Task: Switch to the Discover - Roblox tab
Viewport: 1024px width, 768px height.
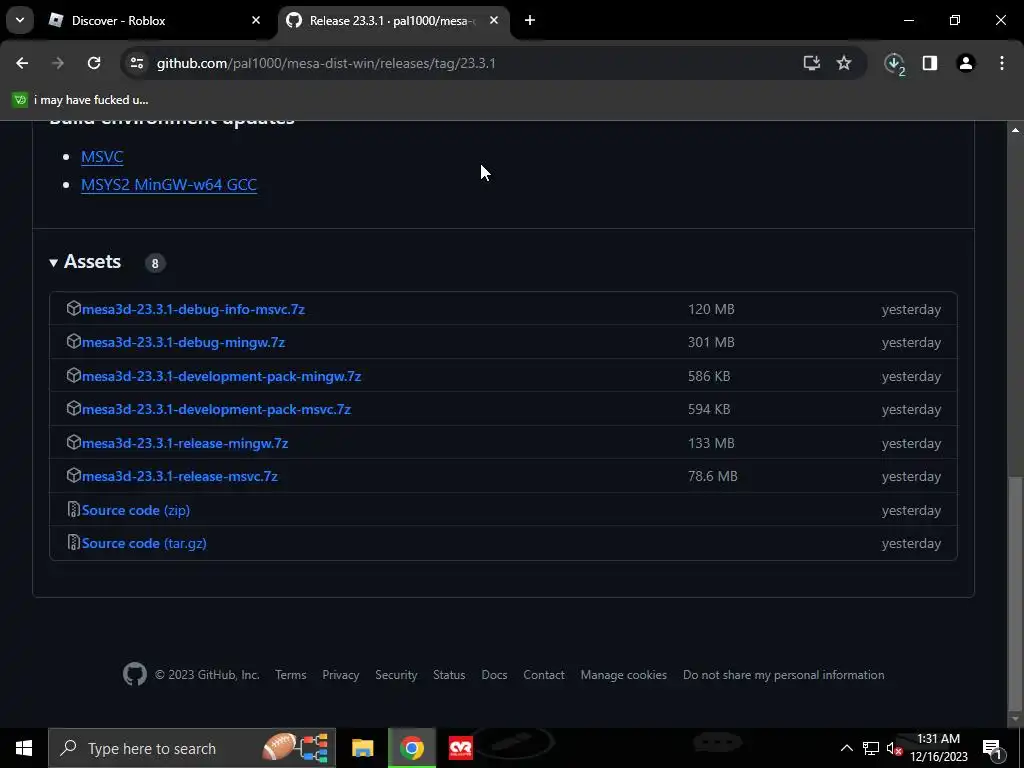Action: coord(155,20)
